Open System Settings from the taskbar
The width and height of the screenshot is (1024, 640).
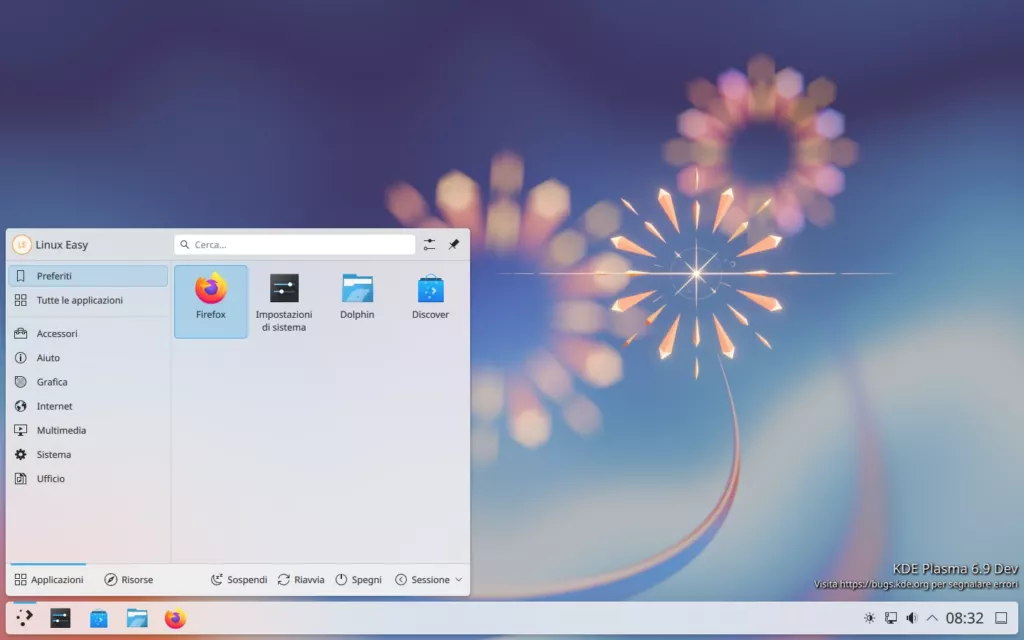tap(60, 618)
